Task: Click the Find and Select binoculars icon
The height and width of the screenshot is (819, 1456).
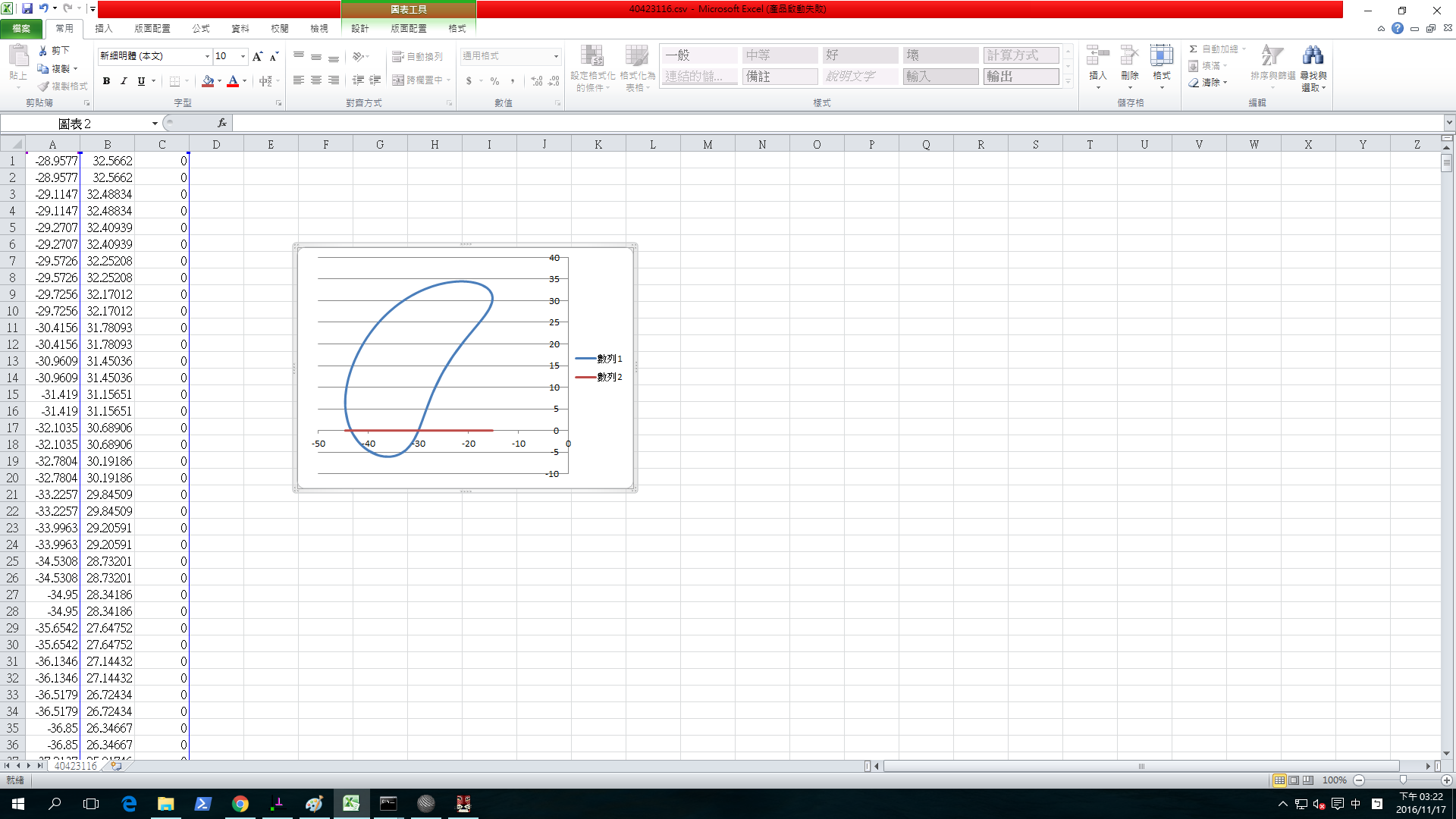Action: pyautogui.click(x=1313, y=56)
